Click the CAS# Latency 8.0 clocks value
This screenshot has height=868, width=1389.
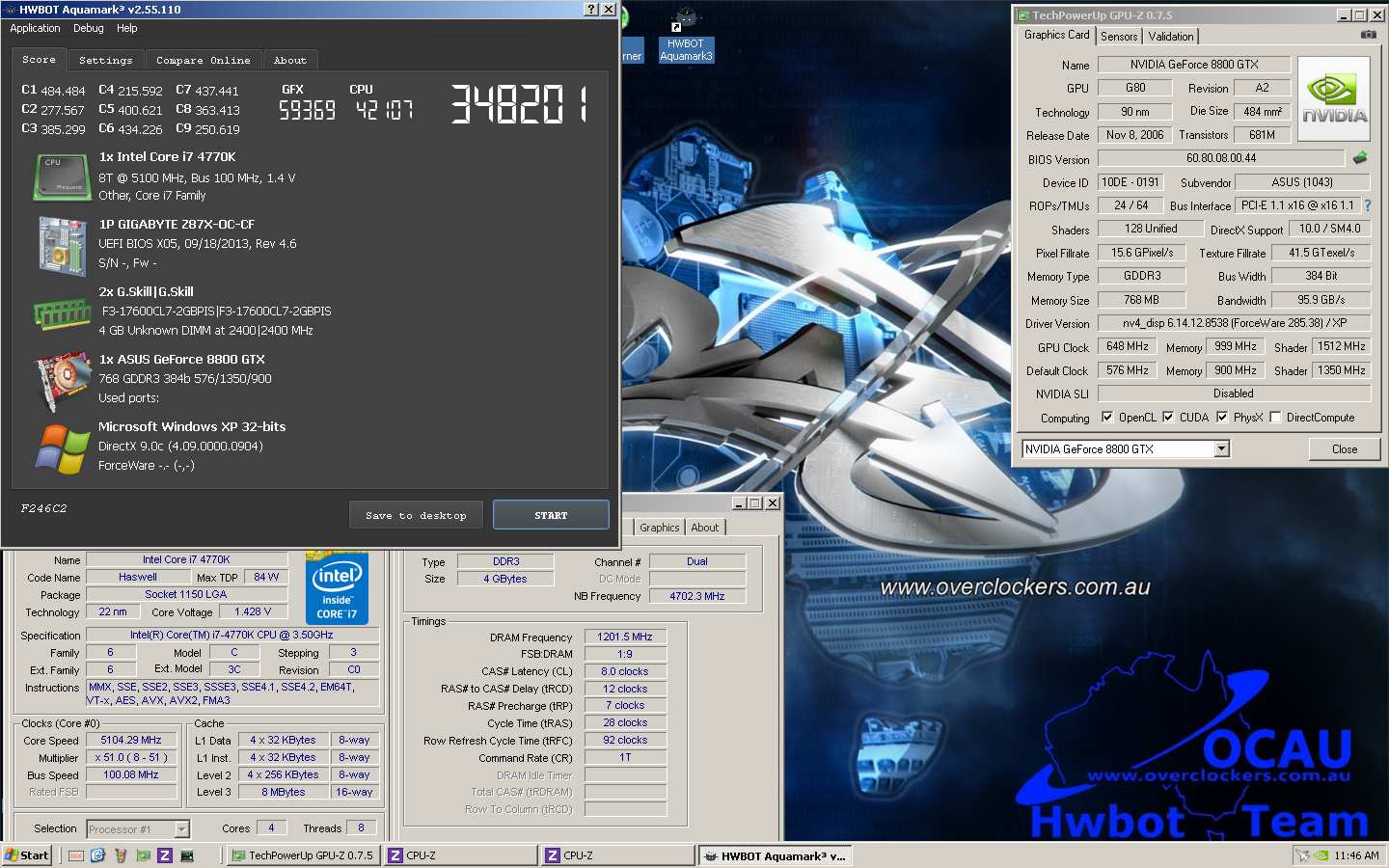(x=625, y=671)
